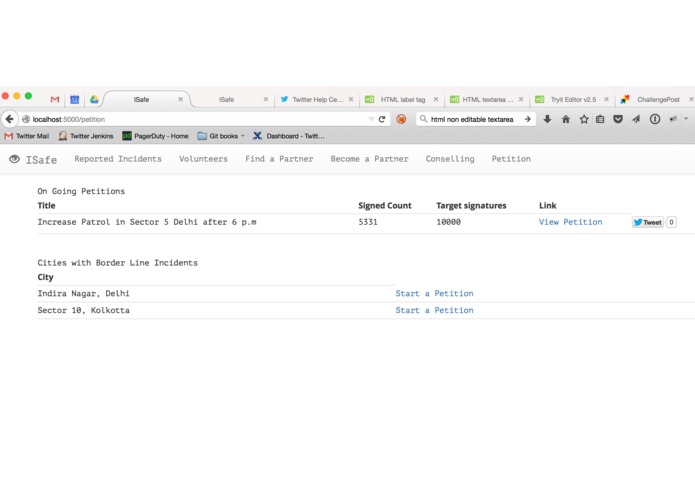Close the HTML label tag tab
Image resolution: width=695 pixels, height=494 pixels.
pyautogui.click(x=436, y=99)
